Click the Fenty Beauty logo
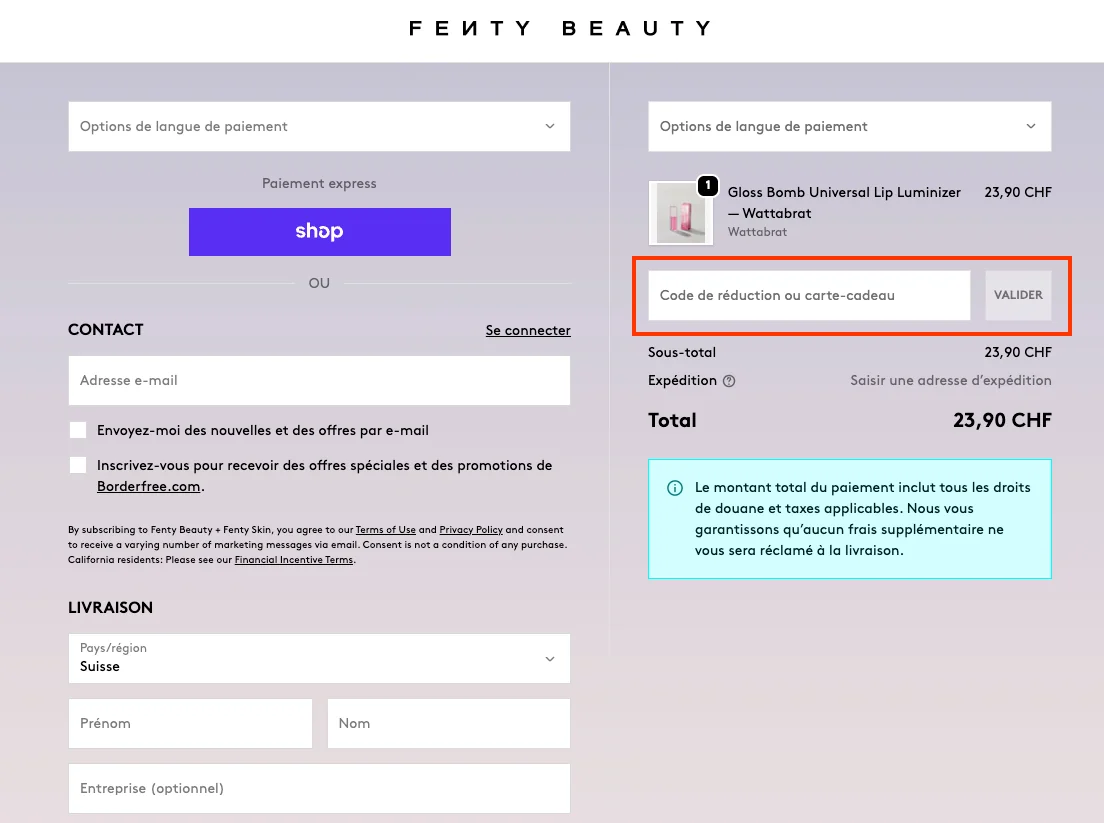The height and width of the screenshot is (823, 1104). tap(559, 27)
